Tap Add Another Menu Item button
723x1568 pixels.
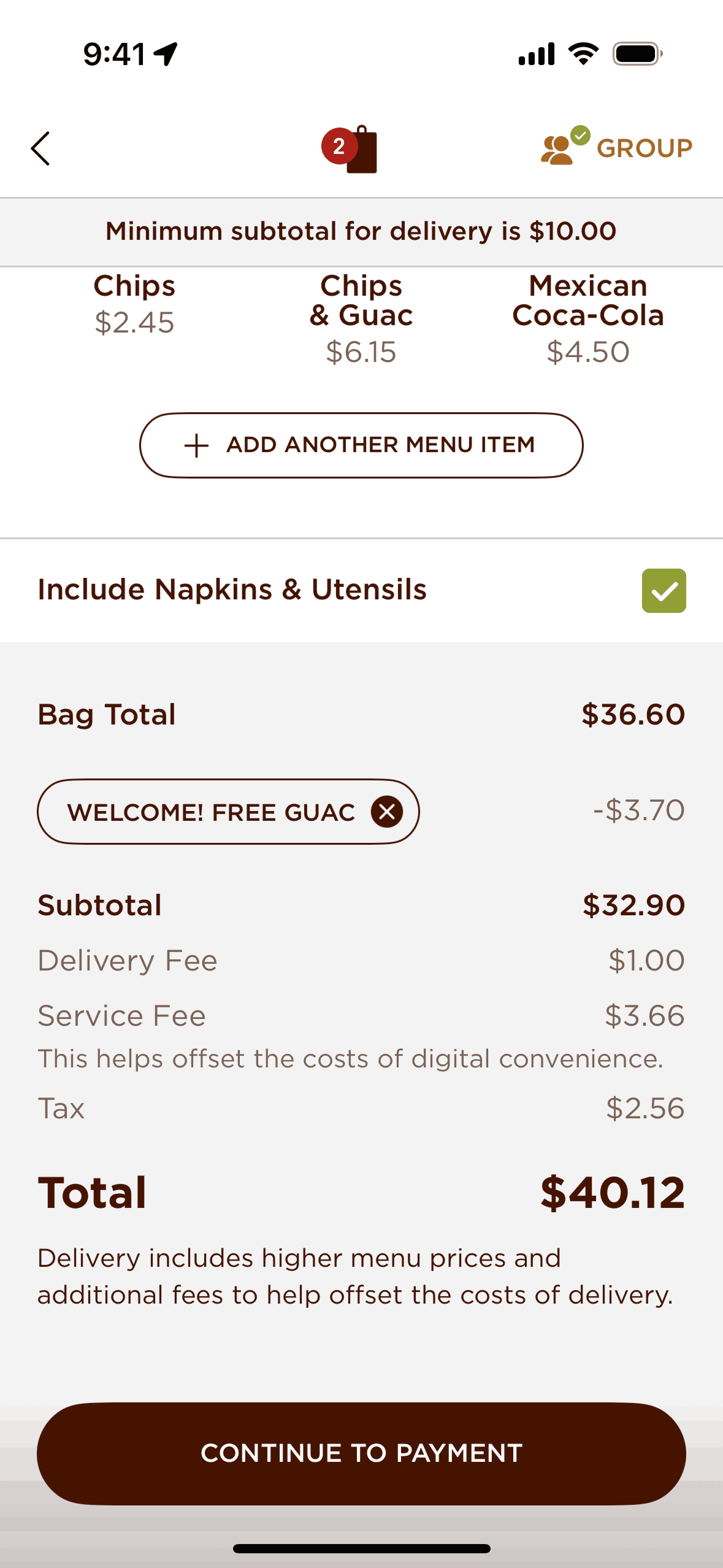point(361,445)
